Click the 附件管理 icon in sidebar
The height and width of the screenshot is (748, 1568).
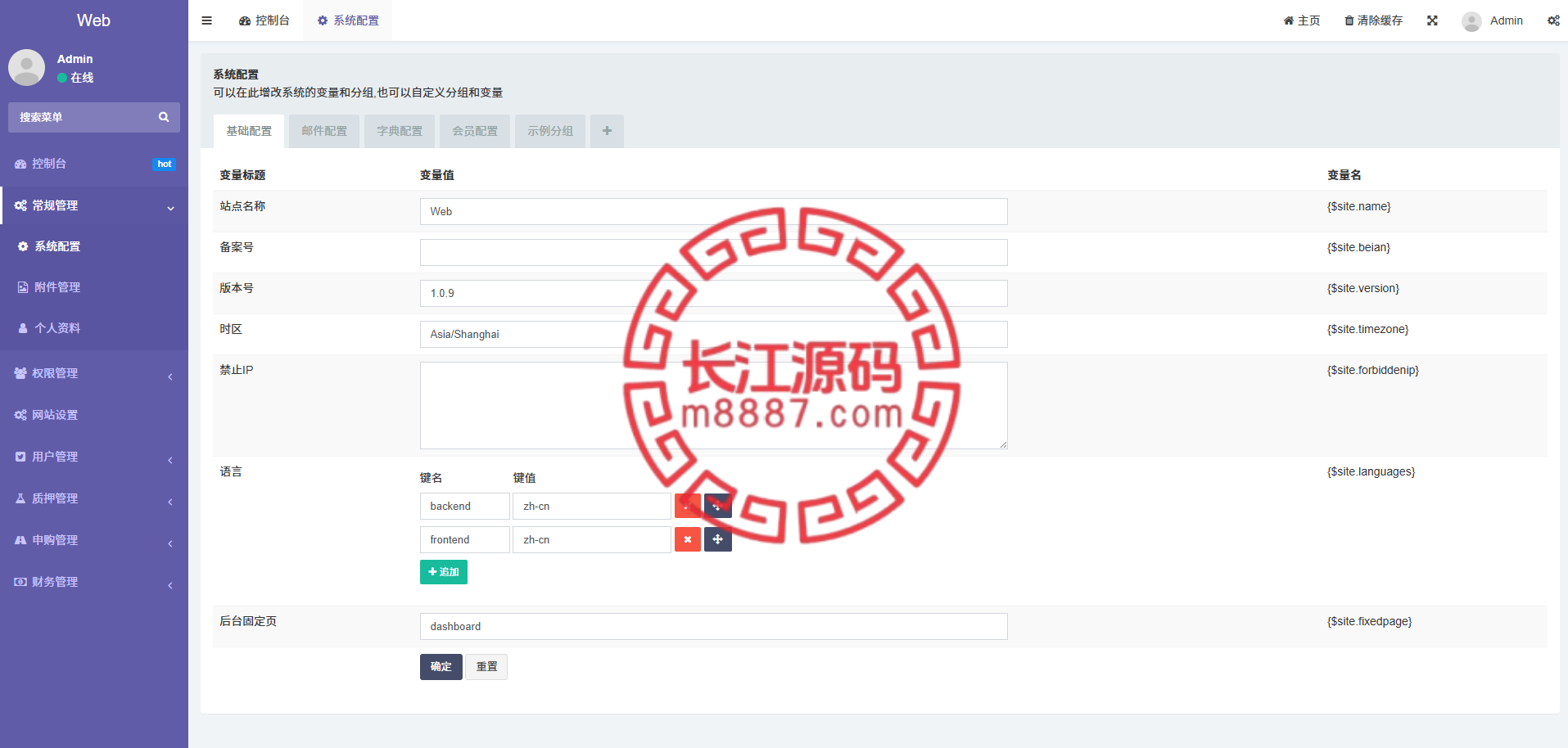23,287
